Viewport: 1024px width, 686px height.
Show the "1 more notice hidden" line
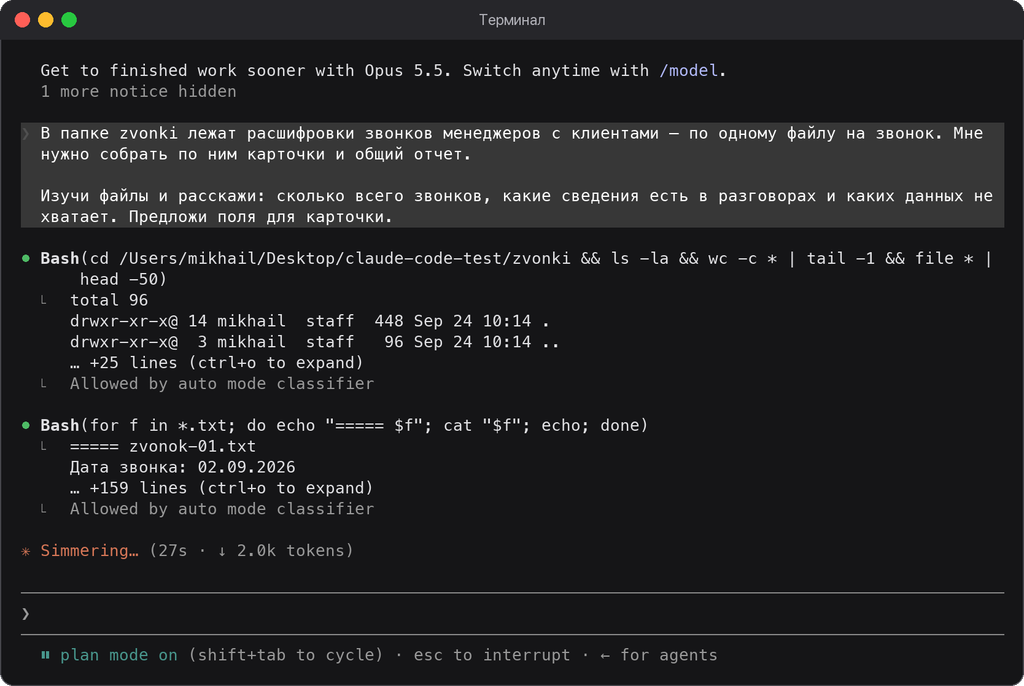138,91
